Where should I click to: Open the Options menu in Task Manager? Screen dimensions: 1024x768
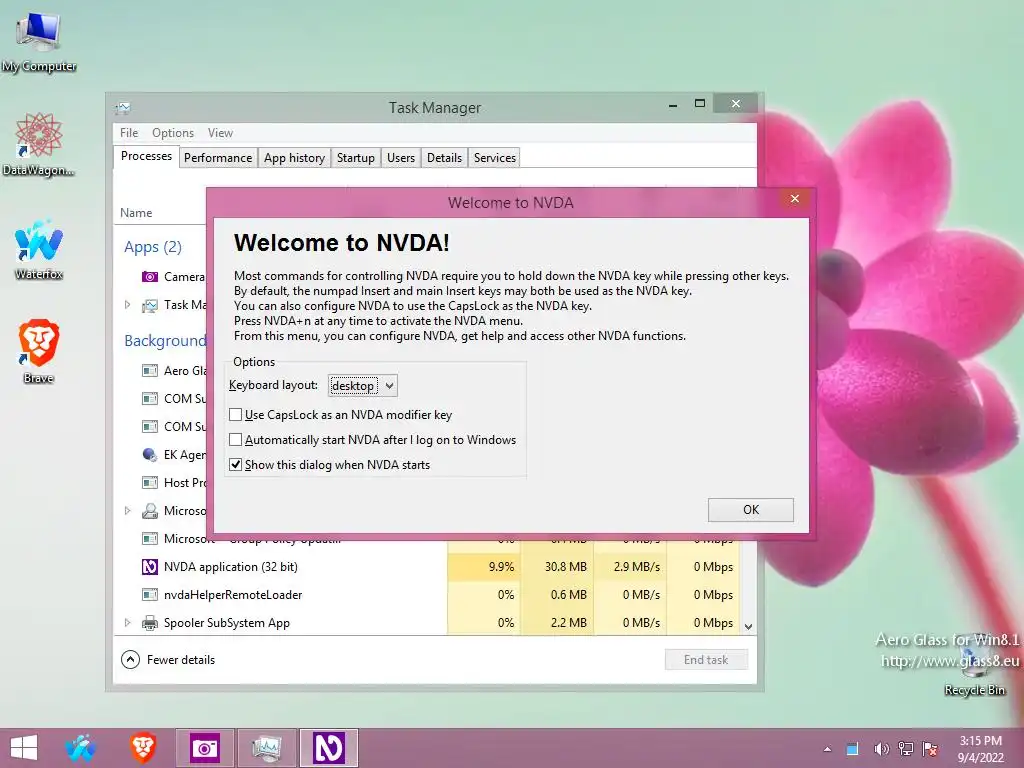173,133
